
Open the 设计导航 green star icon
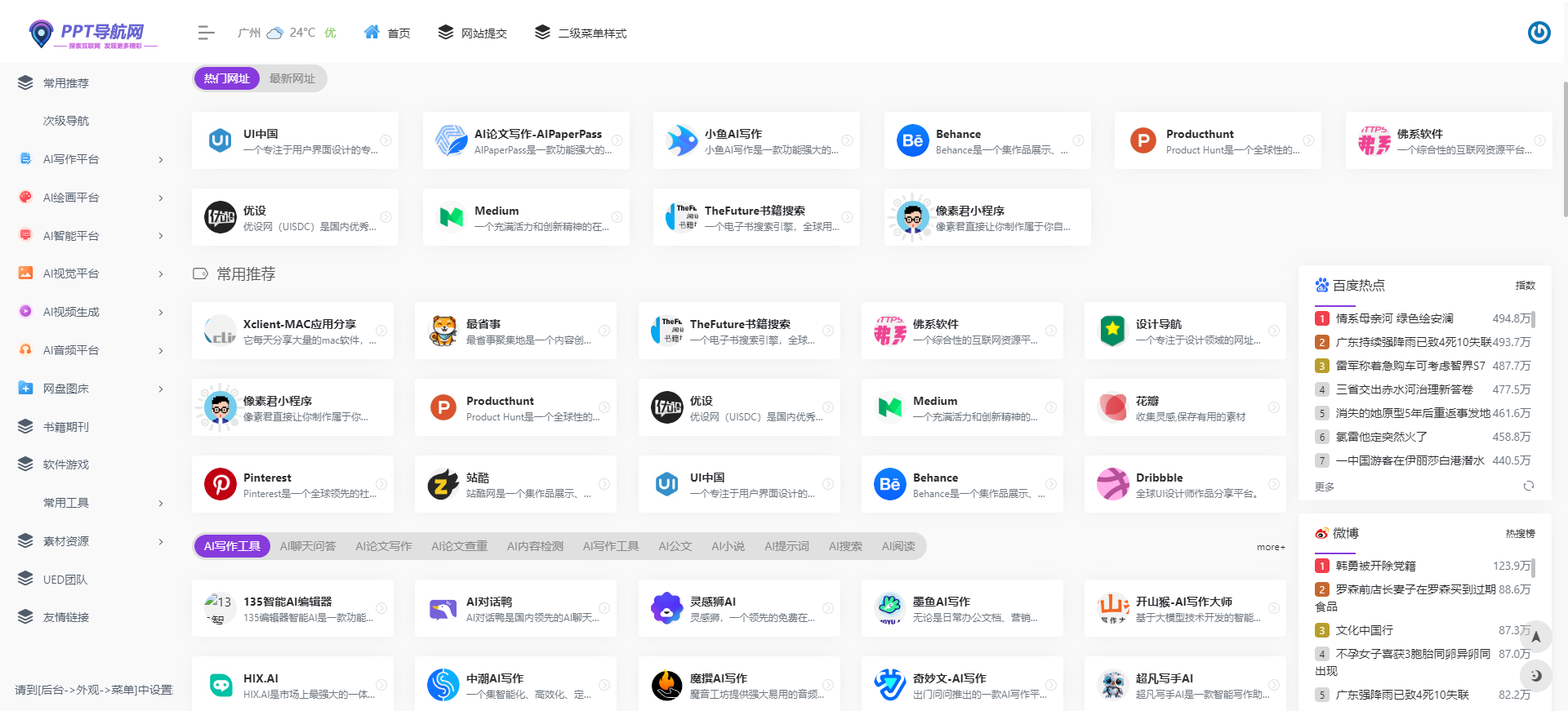pos(1112,331)
